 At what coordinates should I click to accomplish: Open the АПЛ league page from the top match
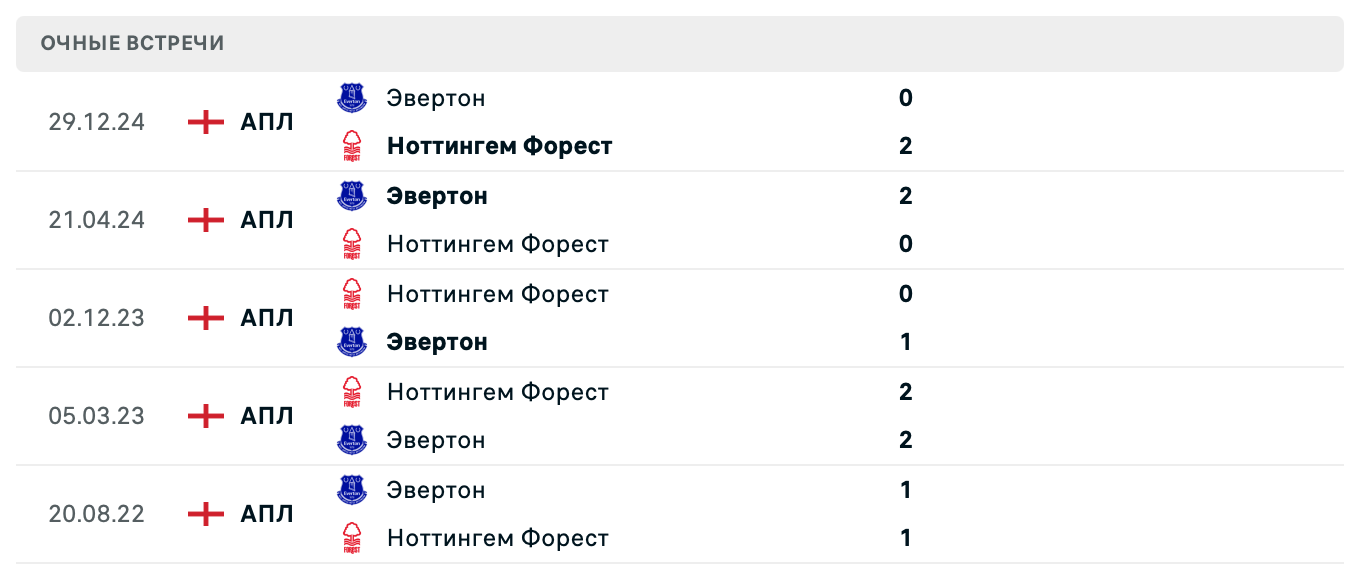265,121
